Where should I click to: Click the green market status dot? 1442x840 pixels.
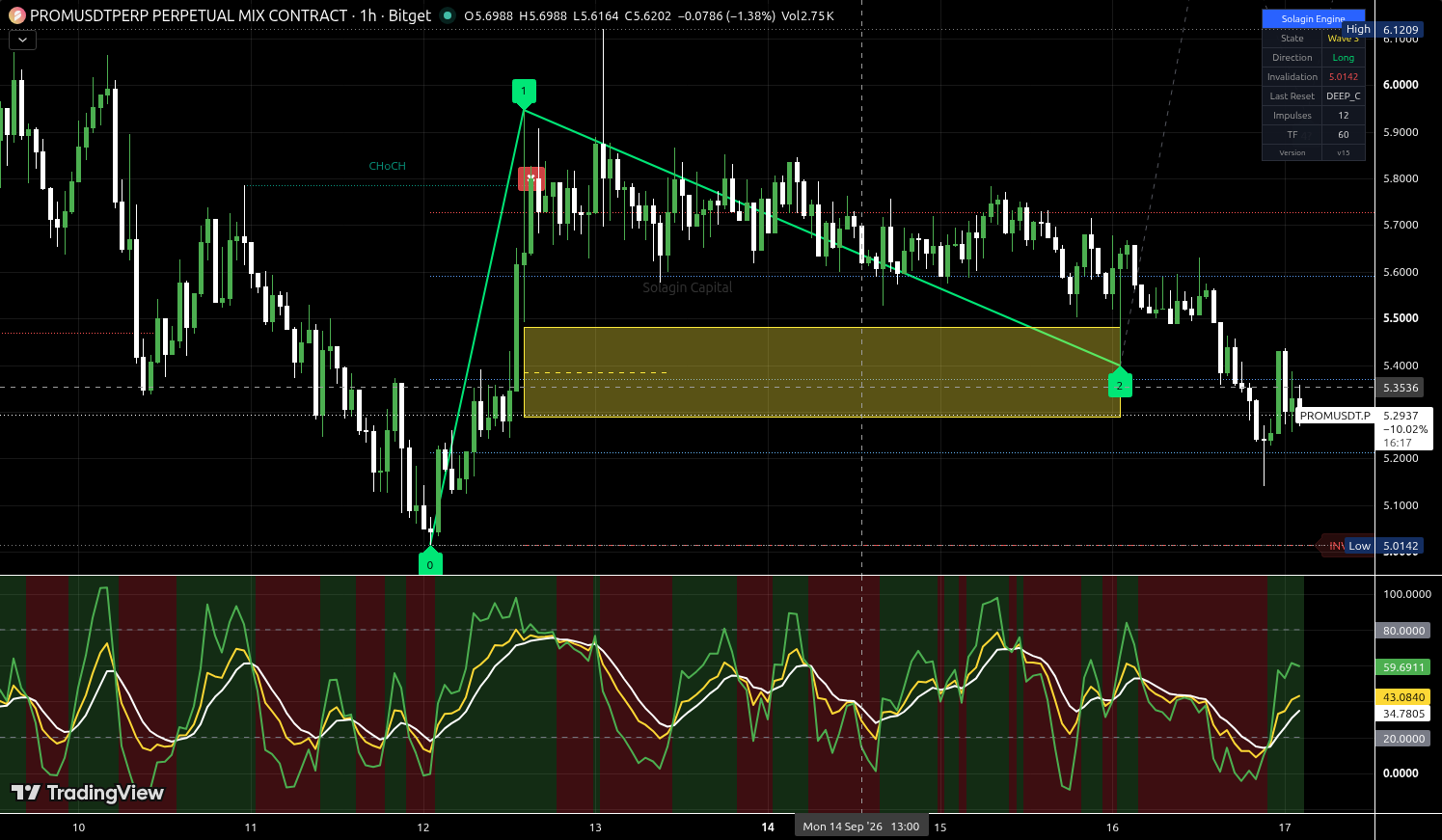447,15
